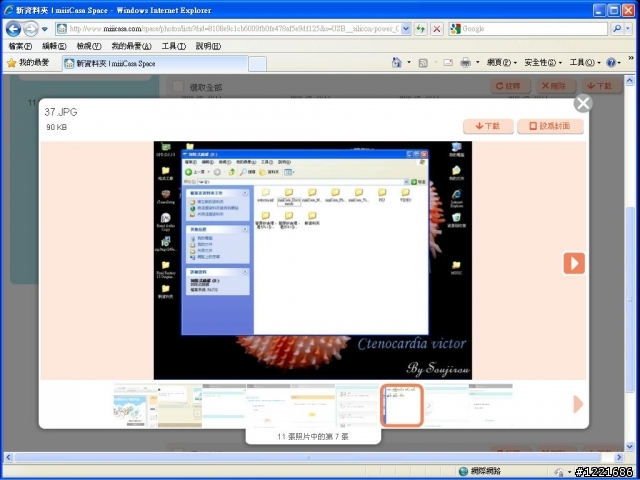640x480 pixels.
Task: Click the printer icon in command bar
Action: coord(465,62)
